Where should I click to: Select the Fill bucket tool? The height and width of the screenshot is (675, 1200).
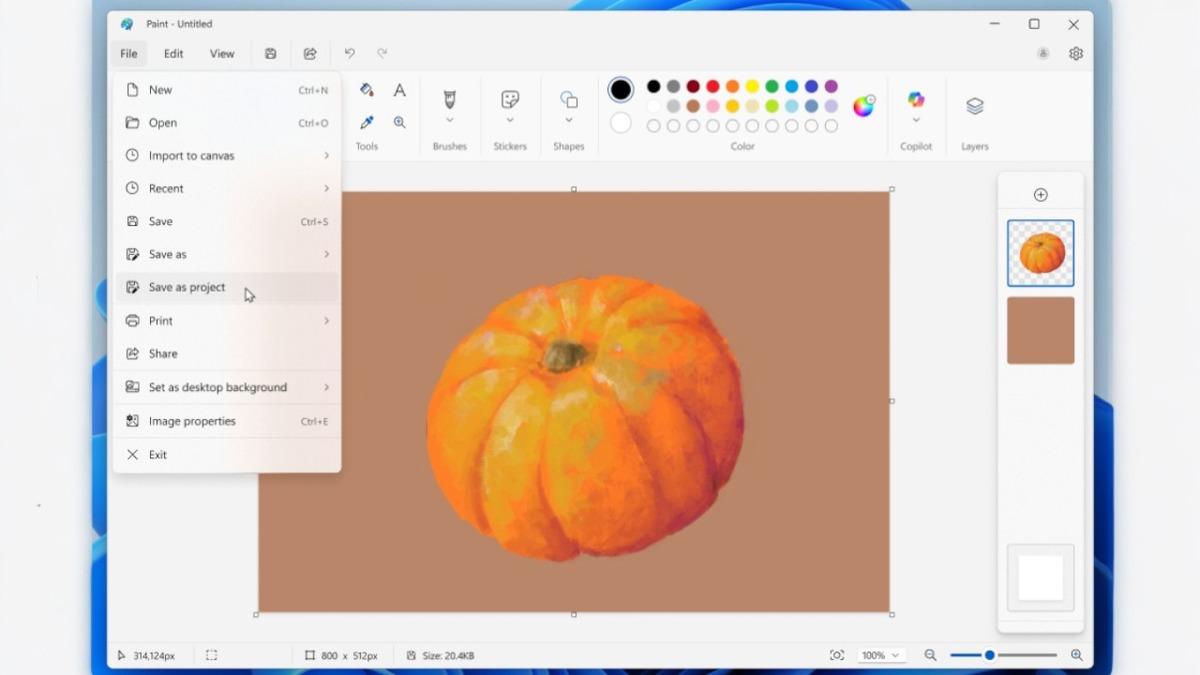click(367, 90)
